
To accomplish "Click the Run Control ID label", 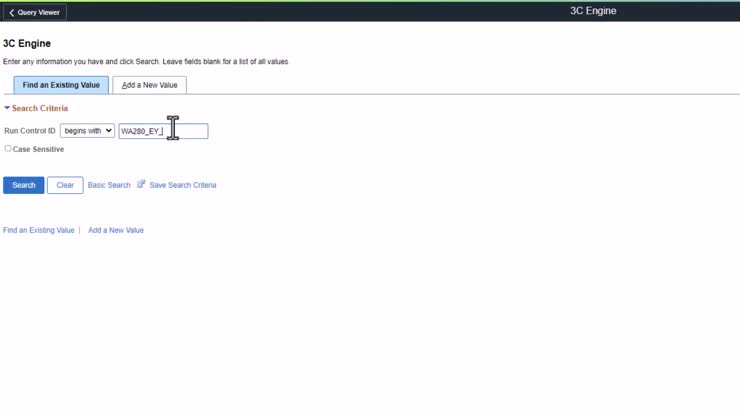I will pos(30,131).
